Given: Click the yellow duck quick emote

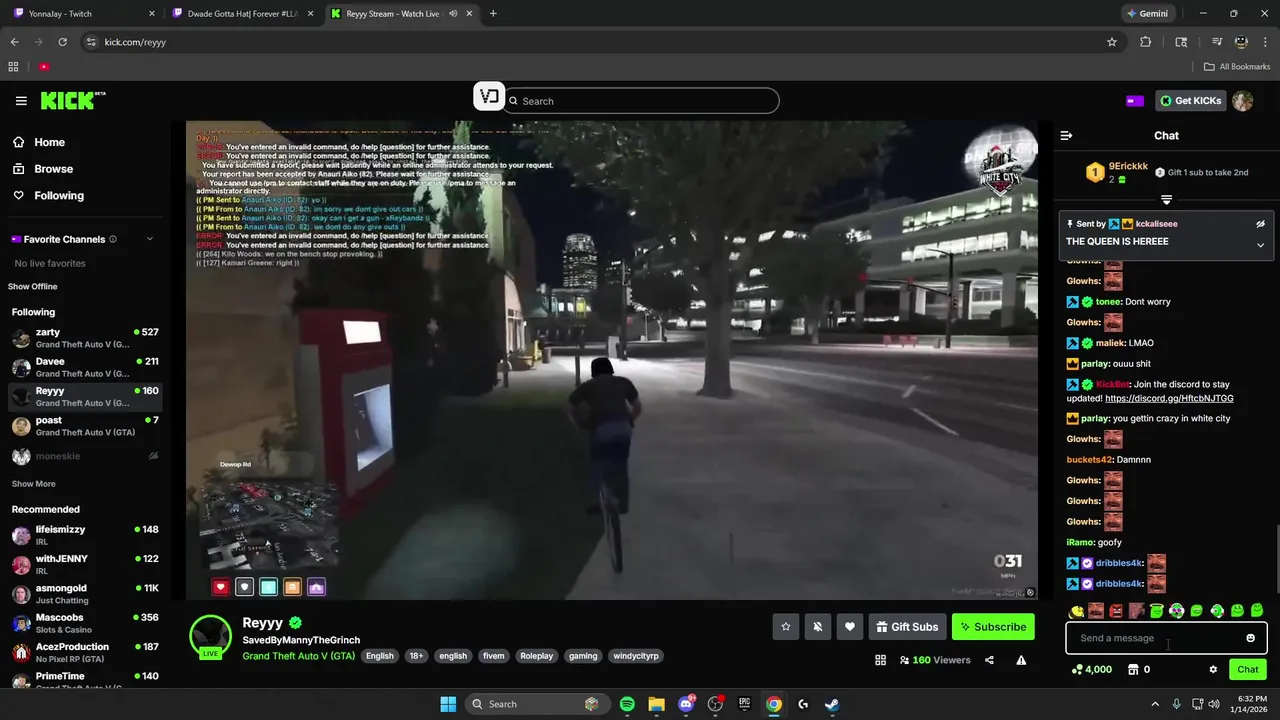Looking at the screenshot, I should pyautogui.click(x=1076, y=611).
